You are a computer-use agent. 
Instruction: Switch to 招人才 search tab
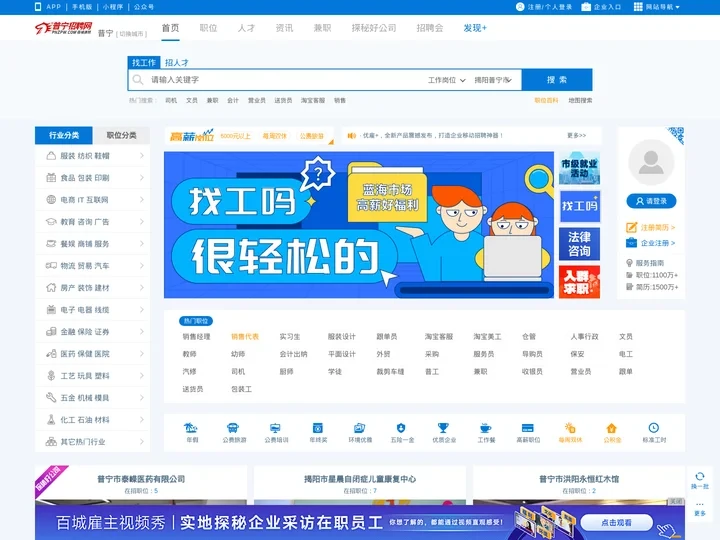pos(177,63)
